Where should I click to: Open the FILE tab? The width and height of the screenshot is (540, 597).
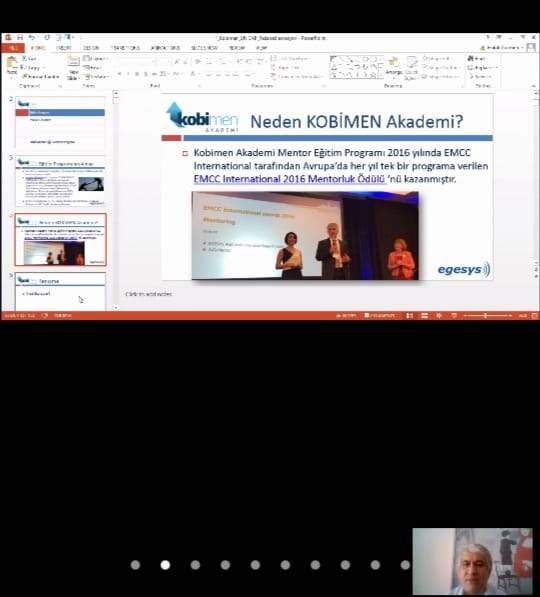pyautogui.click(x=13, y=48)
